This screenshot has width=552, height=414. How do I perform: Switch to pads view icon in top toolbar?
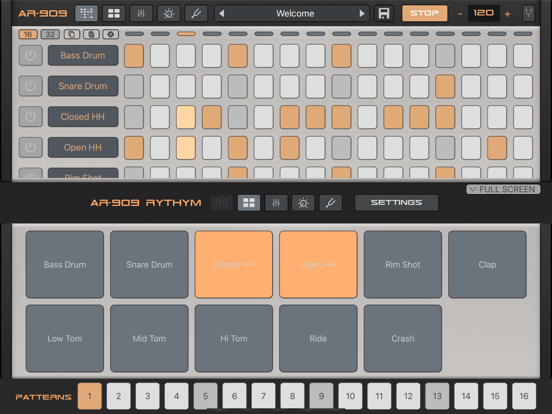114,13
